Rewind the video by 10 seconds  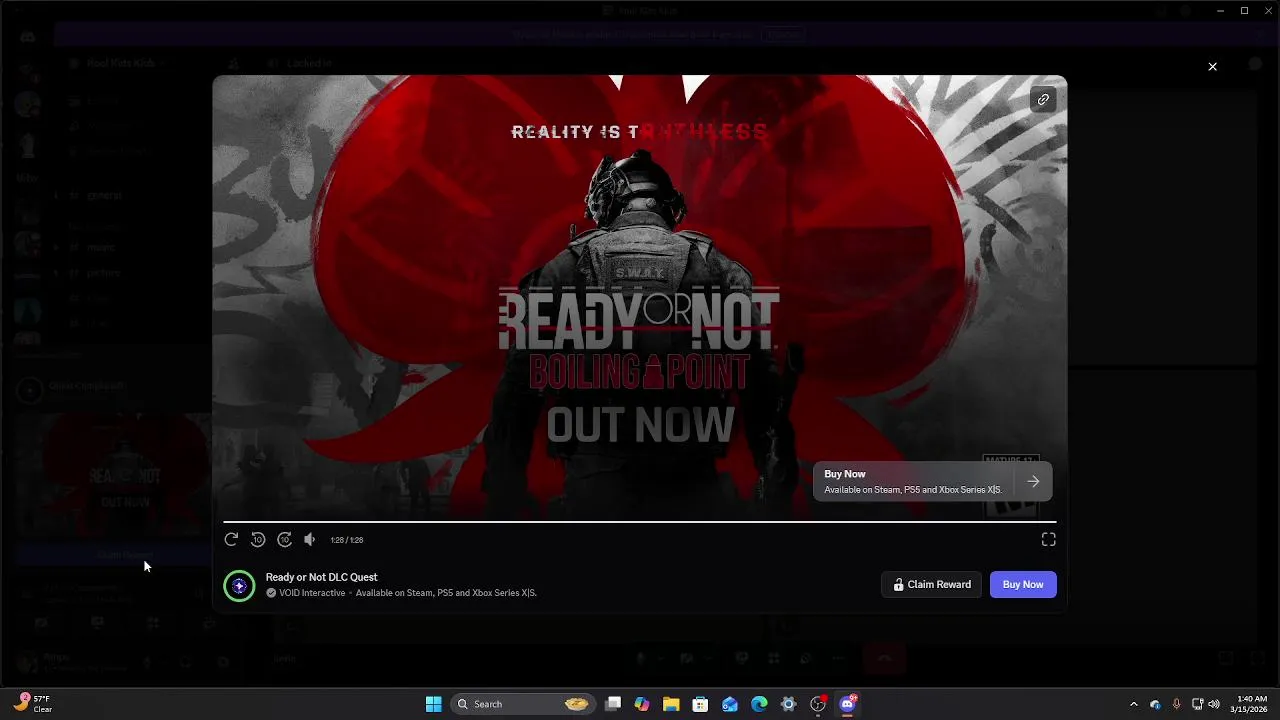pos(258,539)
